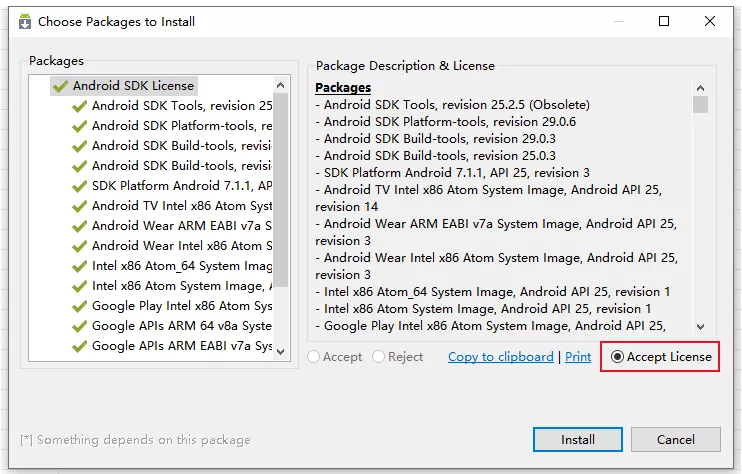The height and width of the screenshot is (474, 742).
Task: Click green checkmark beside Android SDK License
Action: 61,86
